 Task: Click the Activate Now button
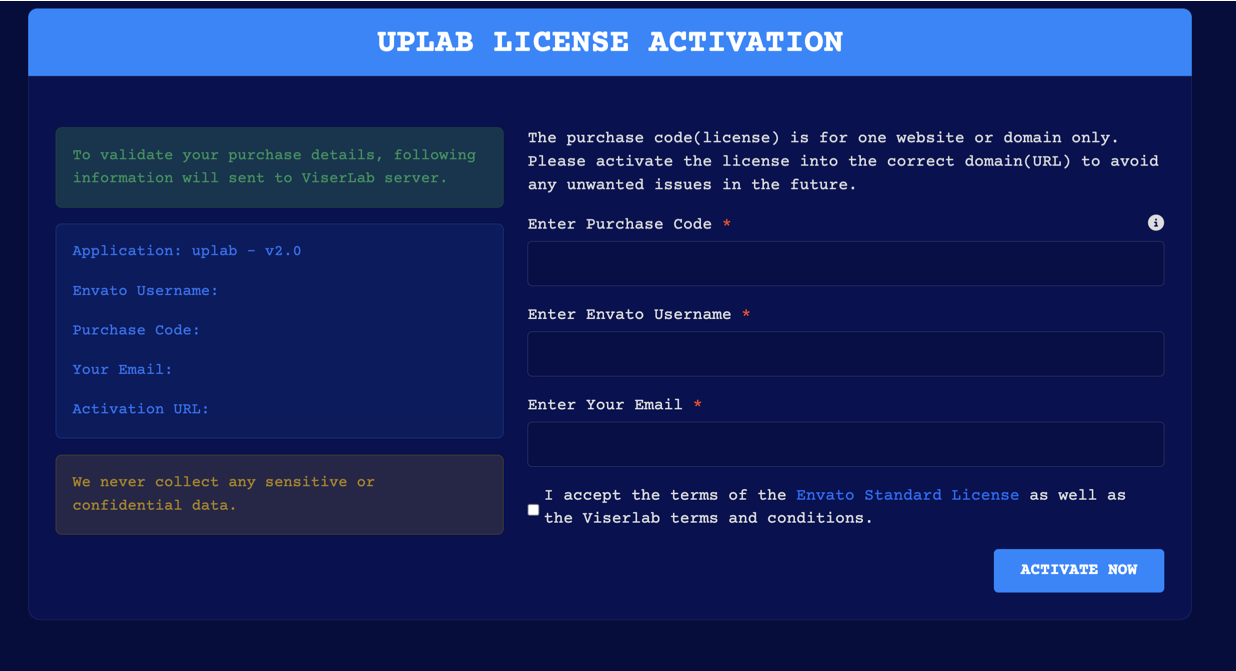[x=1078, y=570]
